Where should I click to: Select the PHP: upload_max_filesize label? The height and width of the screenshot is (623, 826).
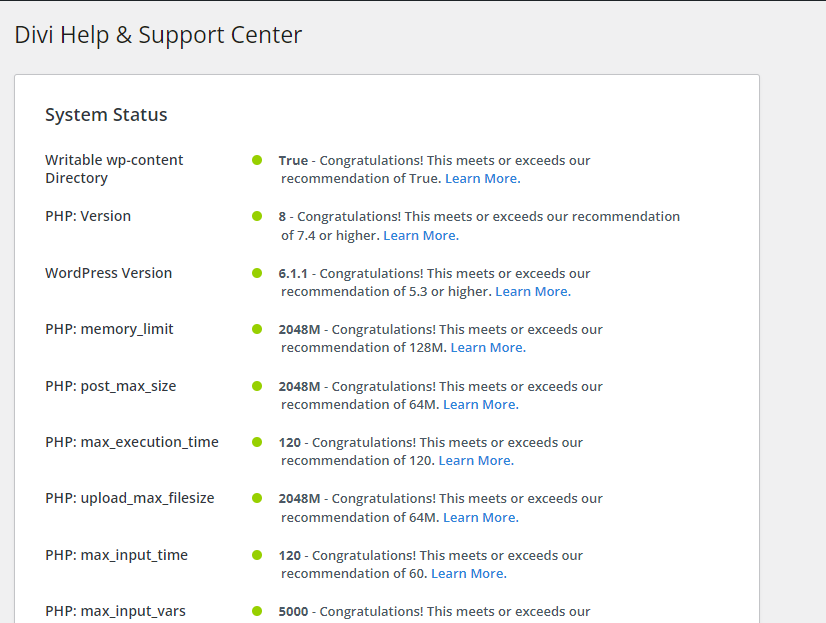(x=130, y=499)
